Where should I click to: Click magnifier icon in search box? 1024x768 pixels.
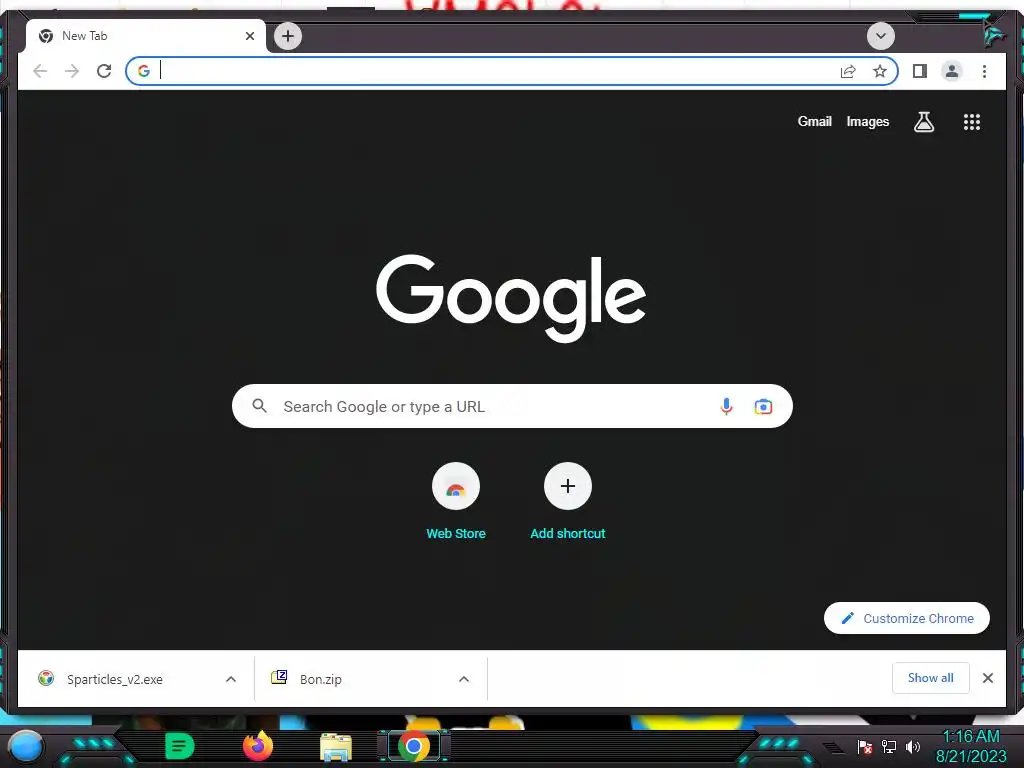pyautogui.click(x=259, y=406)
